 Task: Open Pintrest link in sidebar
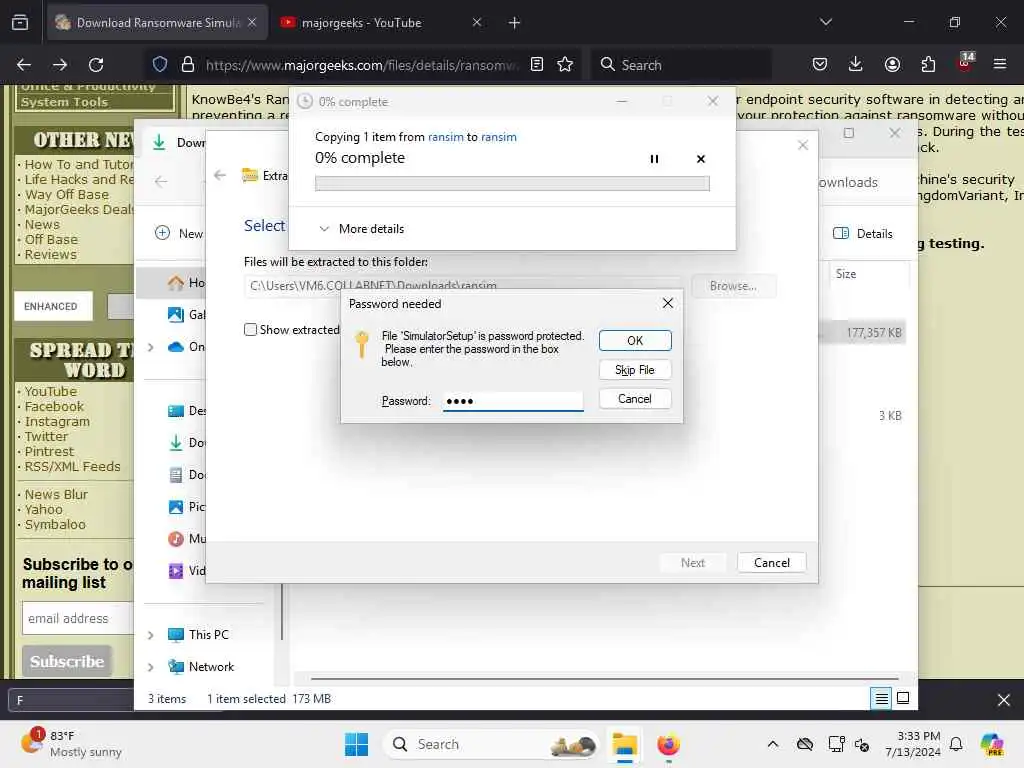point(49,451)
